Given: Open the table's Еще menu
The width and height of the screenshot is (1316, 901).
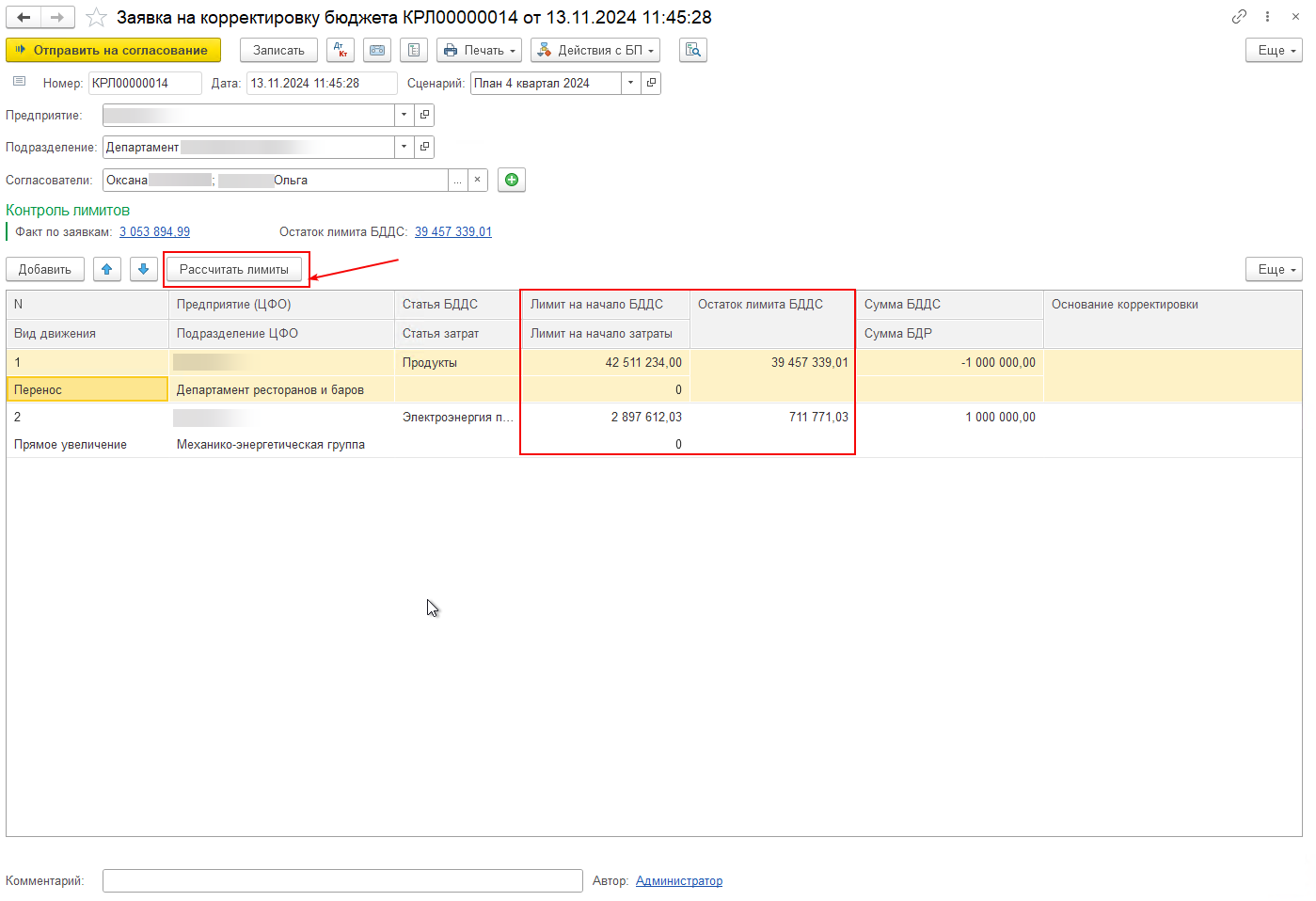Looking at the screenshot, I should (x=1274, y=269).
